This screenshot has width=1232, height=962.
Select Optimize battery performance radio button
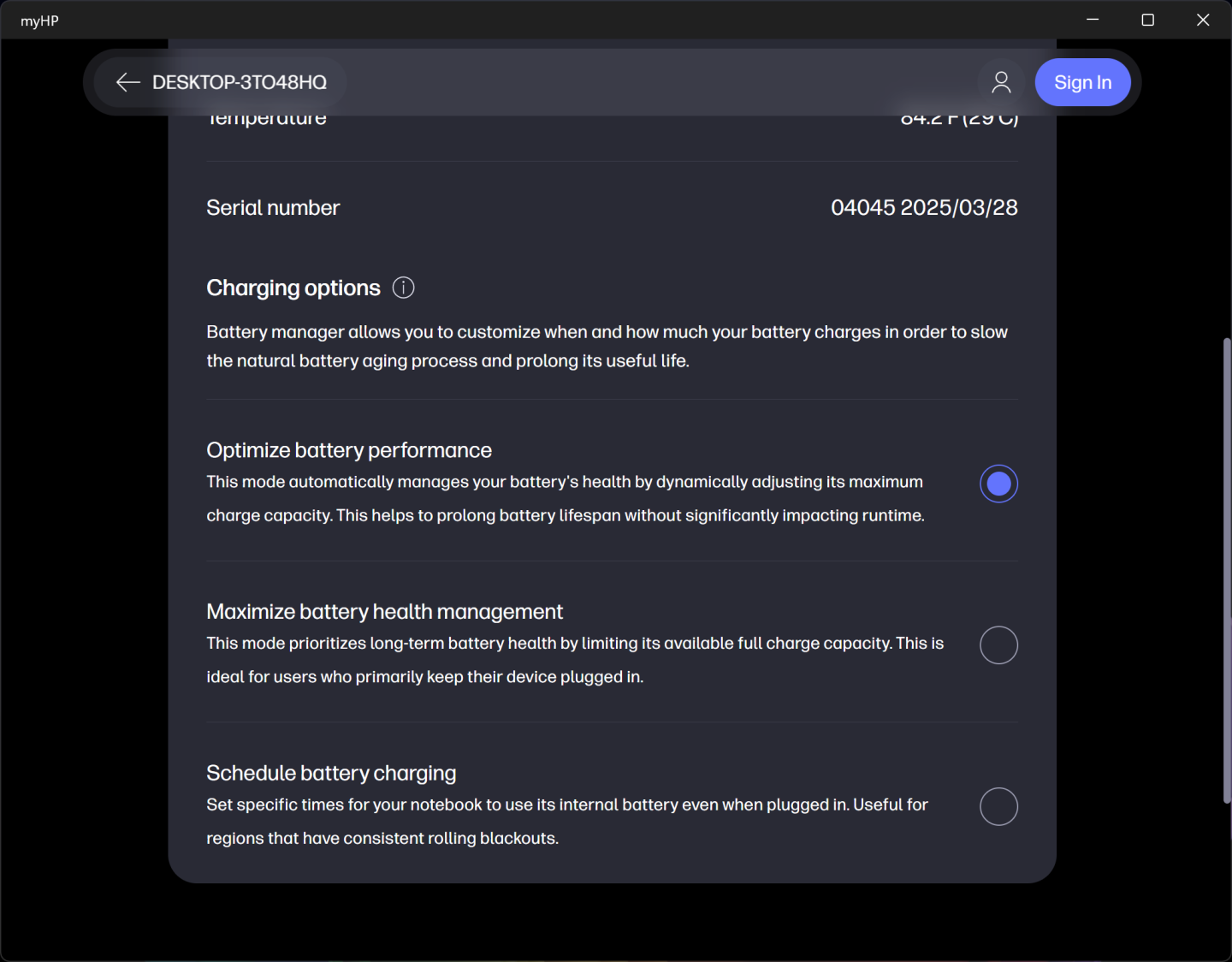[x=998, y=484]
